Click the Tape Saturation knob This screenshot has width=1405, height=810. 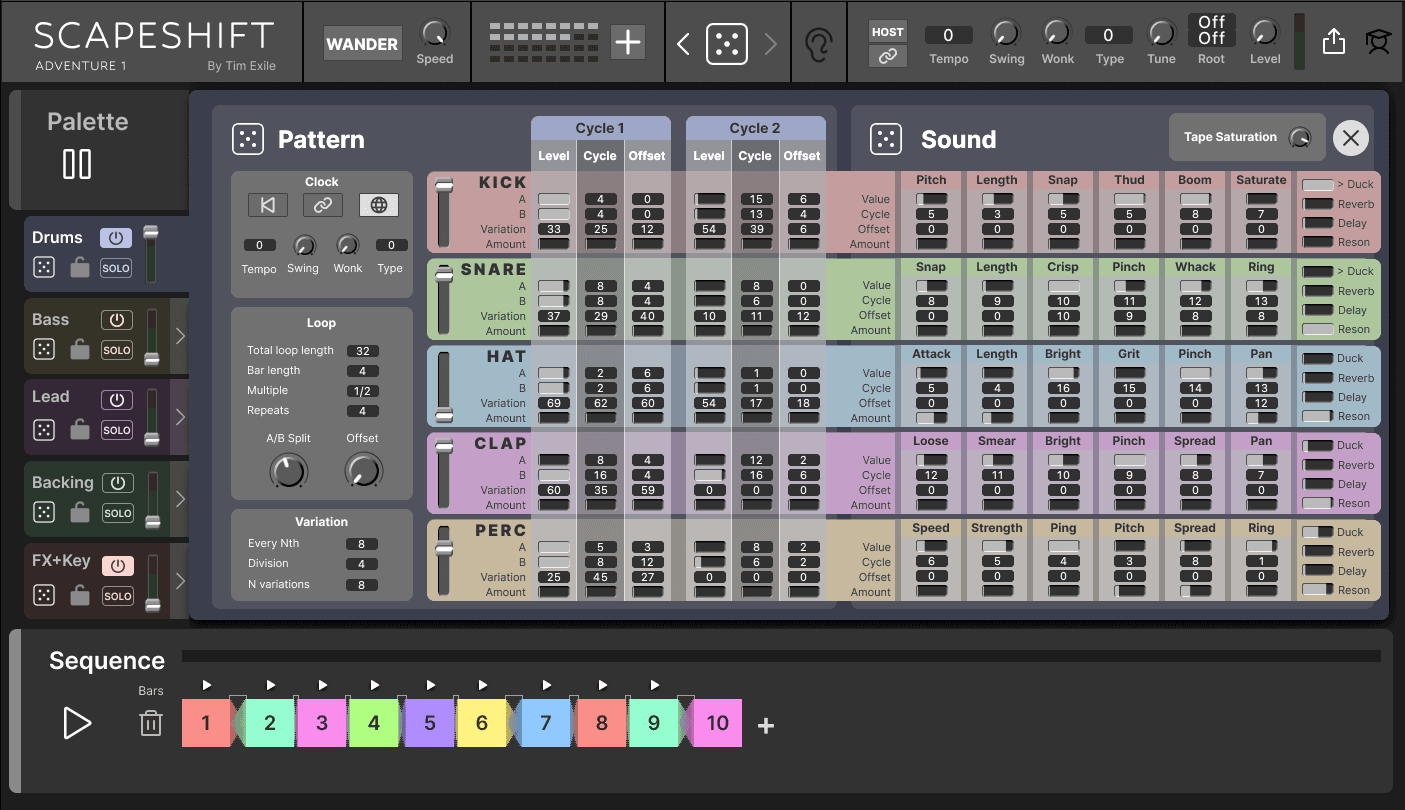(1300, 138)
